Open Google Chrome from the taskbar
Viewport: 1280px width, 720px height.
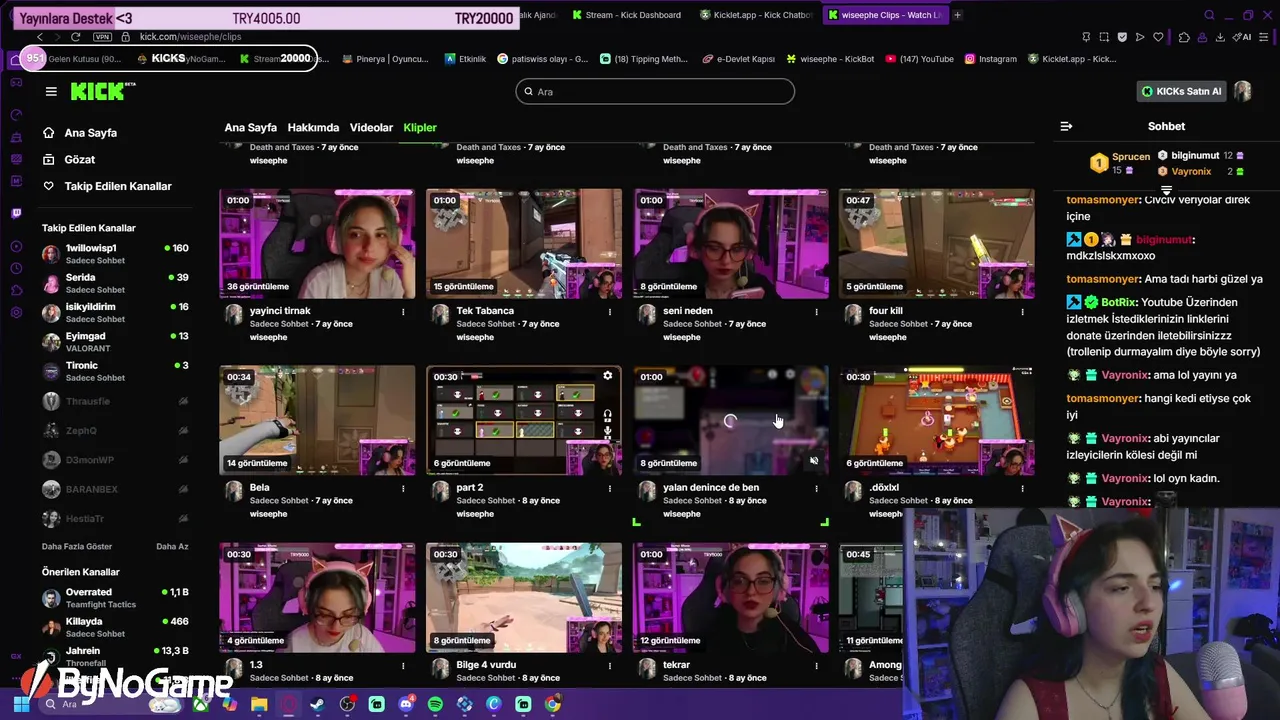pyautogui.click(x=552, y=704)
